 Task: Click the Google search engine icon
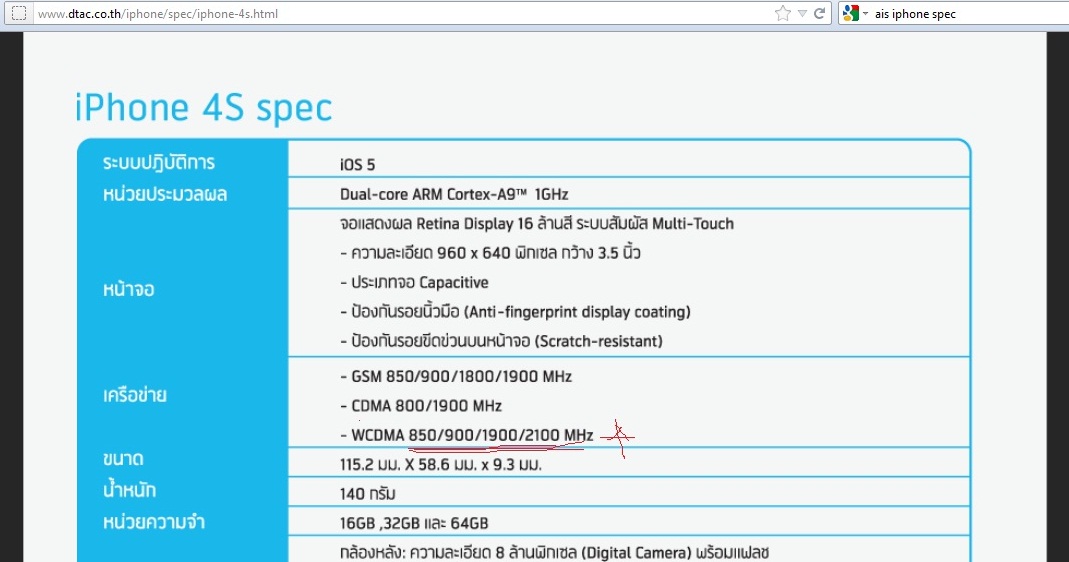pyautogui.click(x=850, y=13)
